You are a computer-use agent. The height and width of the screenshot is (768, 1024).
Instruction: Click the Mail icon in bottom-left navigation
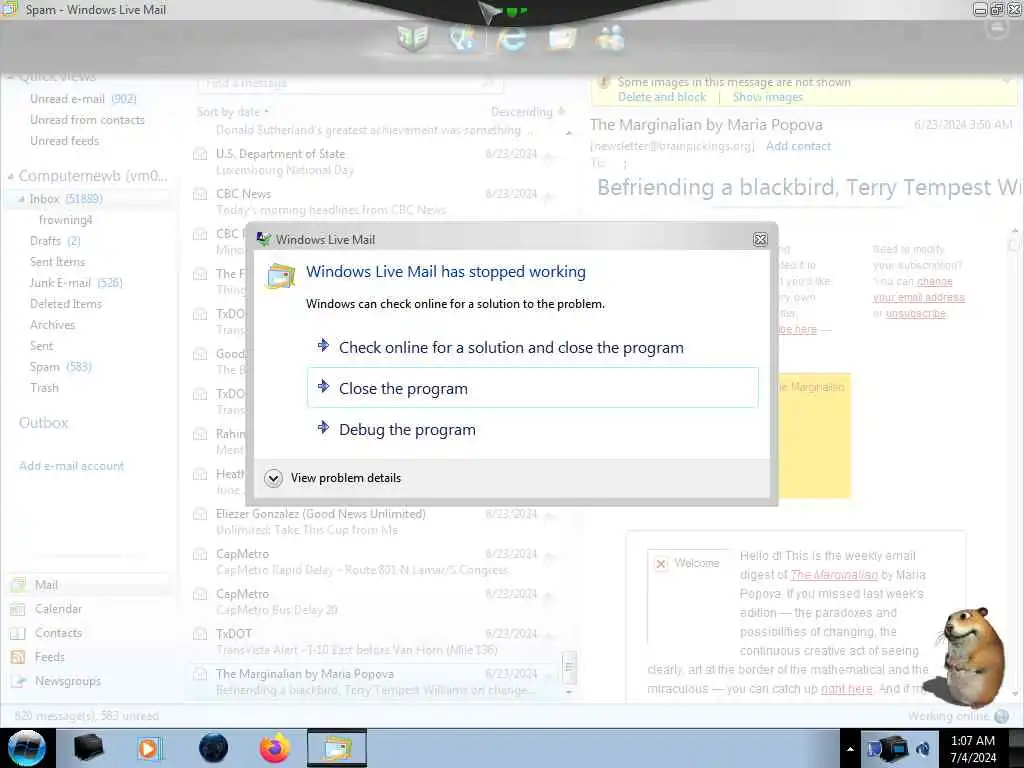click(x=18, y=585)
